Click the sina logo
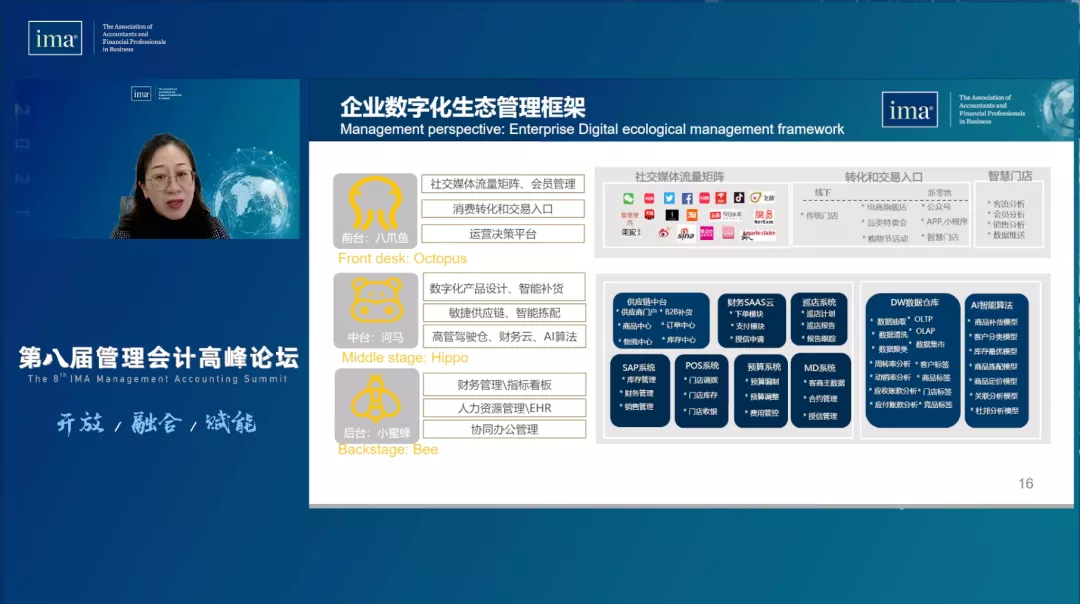1080x604 pixels. click(x=686, y=234)
